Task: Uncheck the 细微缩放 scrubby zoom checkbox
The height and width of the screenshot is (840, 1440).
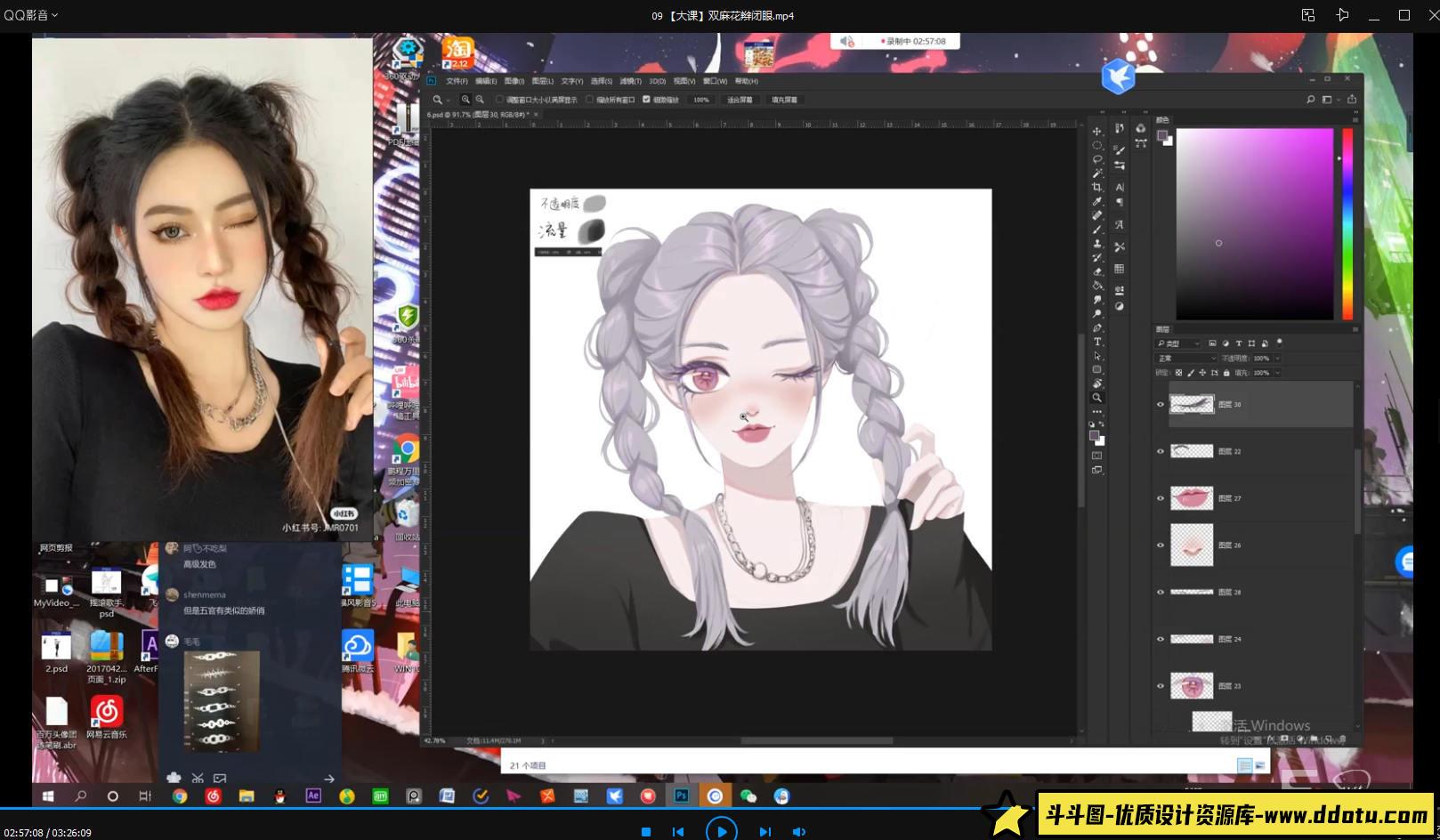Action: (x=646, y=100)
